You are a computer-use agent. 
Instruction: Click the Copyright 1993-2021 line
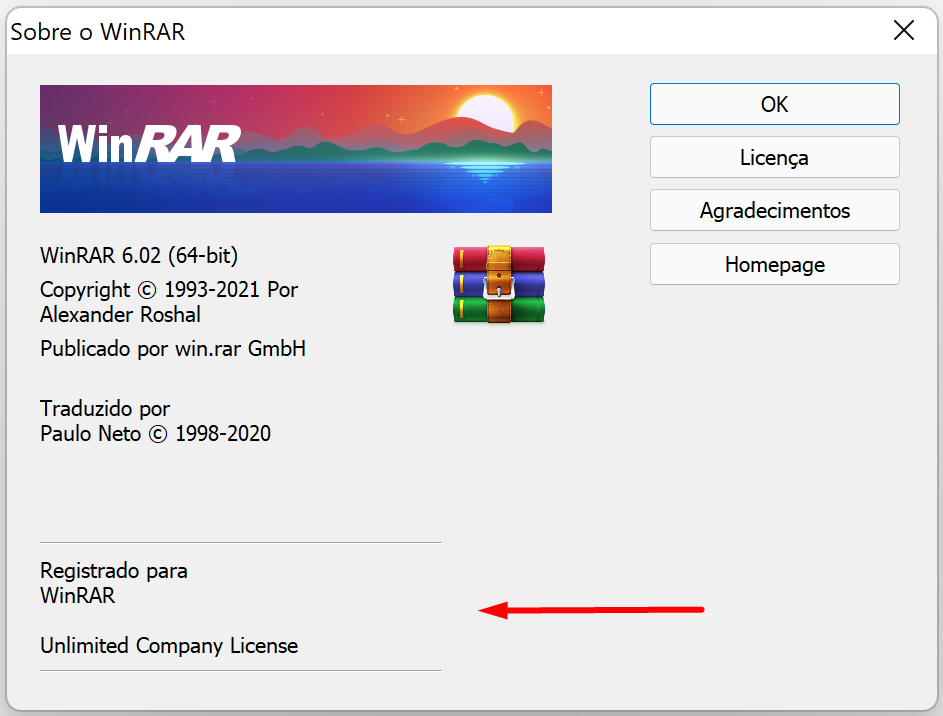coord(169,290)
